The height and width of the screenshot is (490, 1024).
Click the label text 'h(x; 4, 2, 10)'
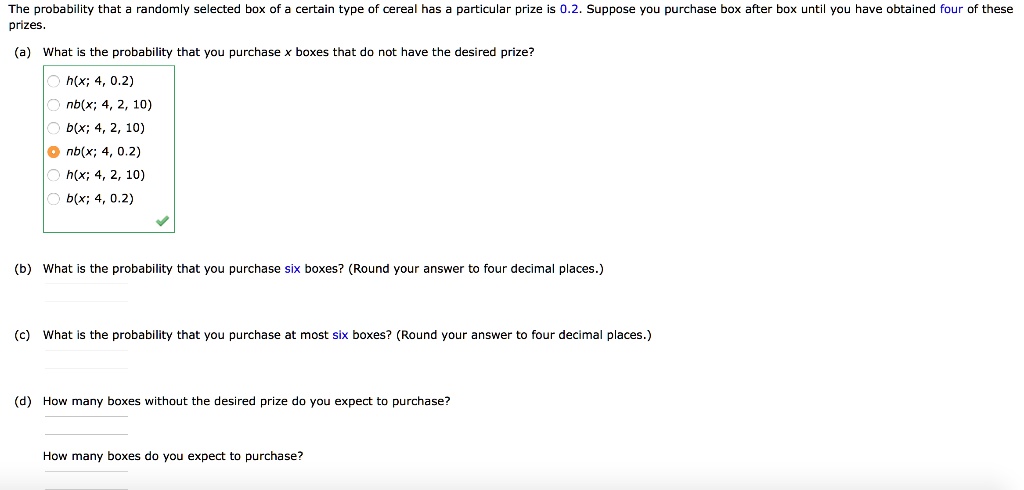click(106, 175)
